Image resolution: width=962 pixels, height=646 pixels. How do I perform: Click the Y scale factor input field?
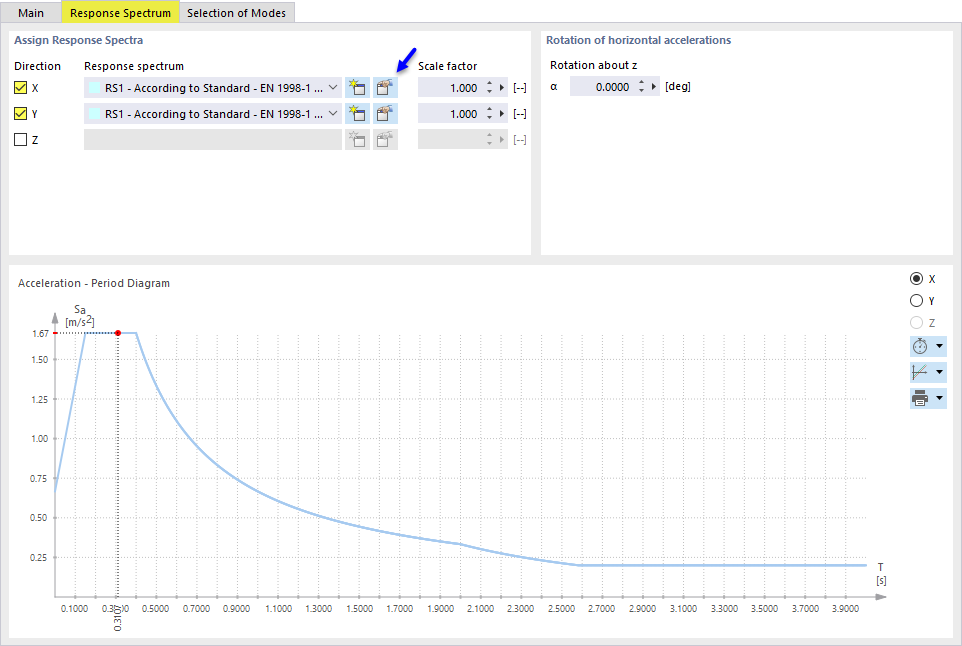click(x=450, y=113)
